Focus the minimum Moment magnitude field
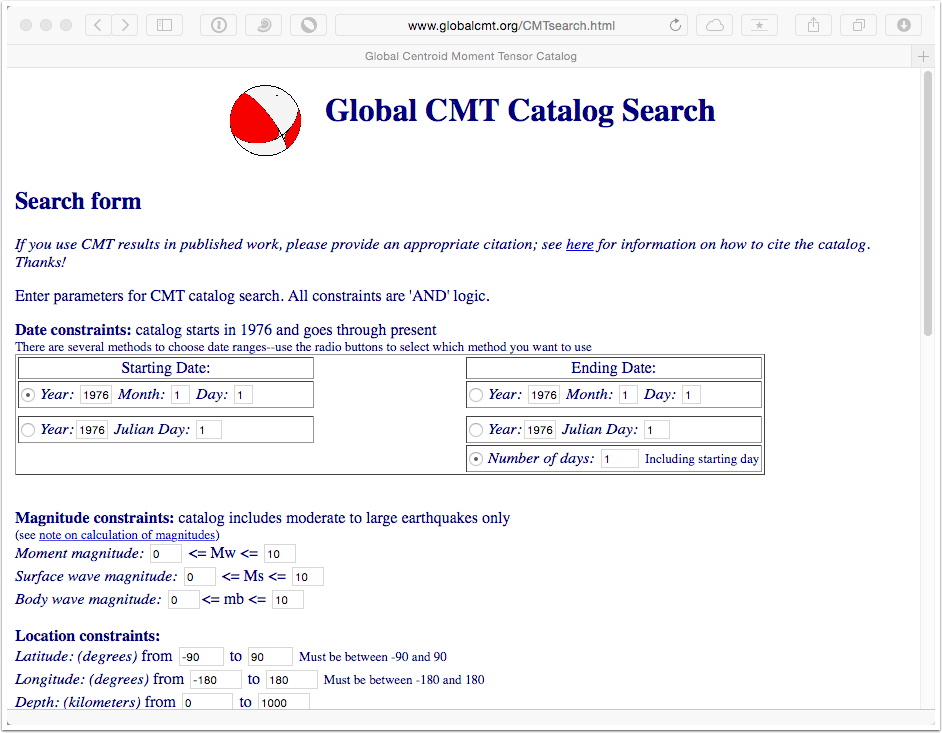The width and height of the screenshot is (942, 733). 166,553
